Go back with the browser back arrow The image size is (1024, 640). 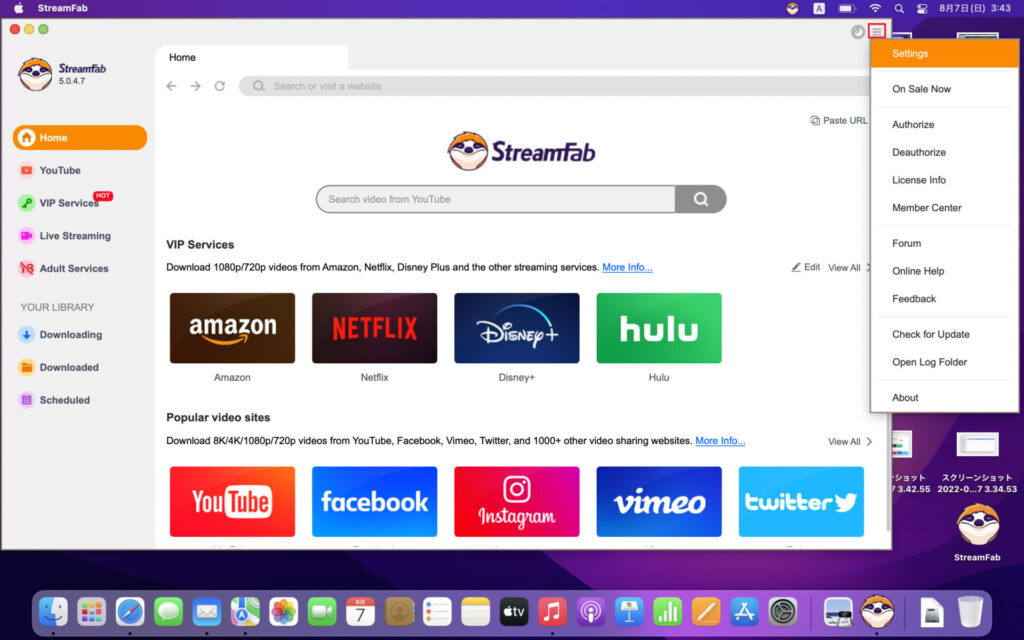171,86
